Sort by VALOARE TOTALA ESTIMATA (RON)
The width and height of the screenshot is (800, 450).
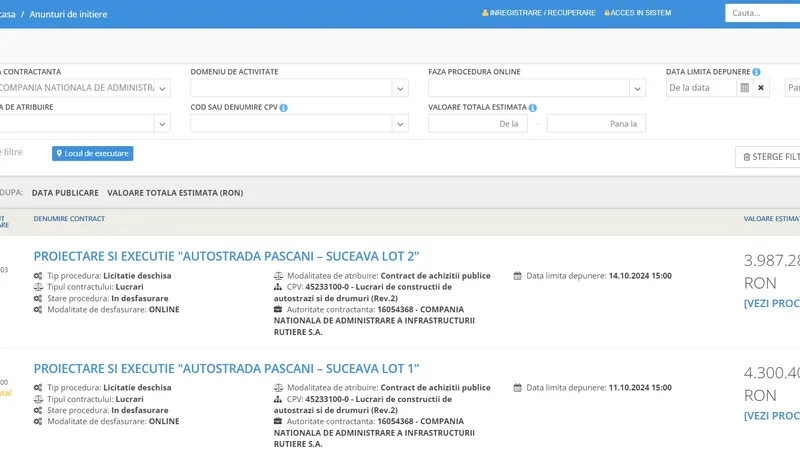(175, 193)
